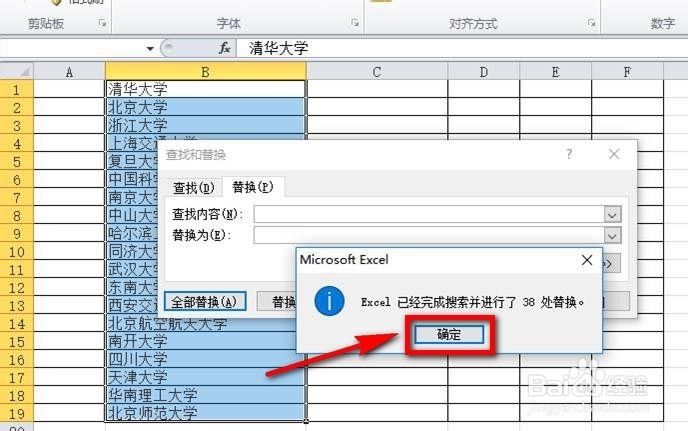Close the Microsoft Excel message box
This screenshot has height=431, width=688.
587,260
